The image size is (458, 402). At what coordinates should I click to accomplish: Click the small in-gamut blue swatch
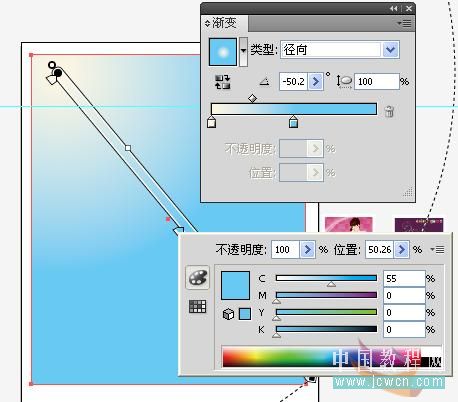pos(245,314)
